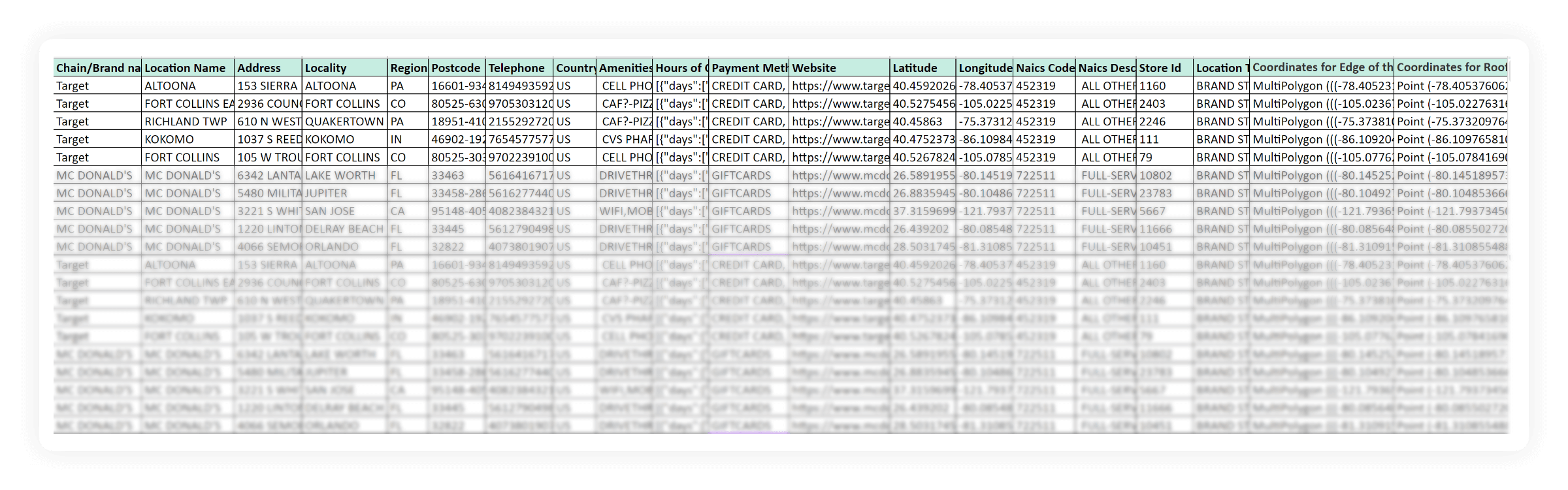Click the first RICHLAND TWP location cell
Image resolution: width=1568 pixels, height=490 pixels.
tap(186, 122)
